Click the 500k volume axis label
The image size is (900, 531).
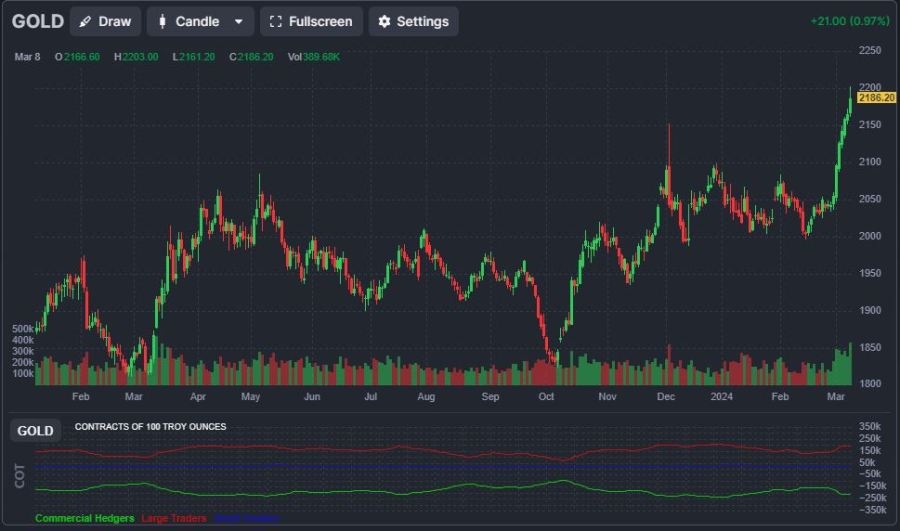pos(22,328)
